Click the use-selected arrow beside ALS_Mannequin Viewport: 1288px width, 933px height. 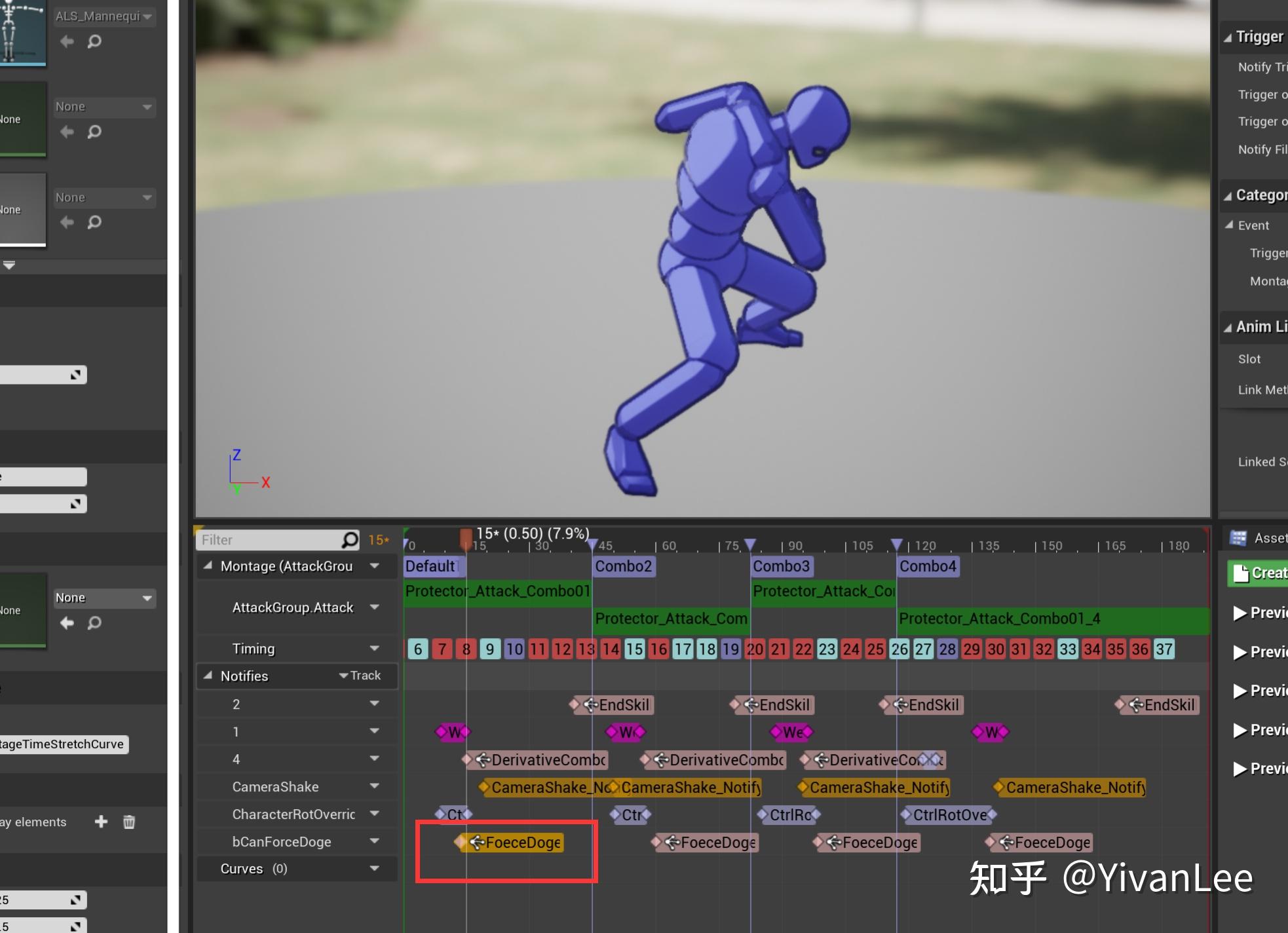tap(67, 42)
